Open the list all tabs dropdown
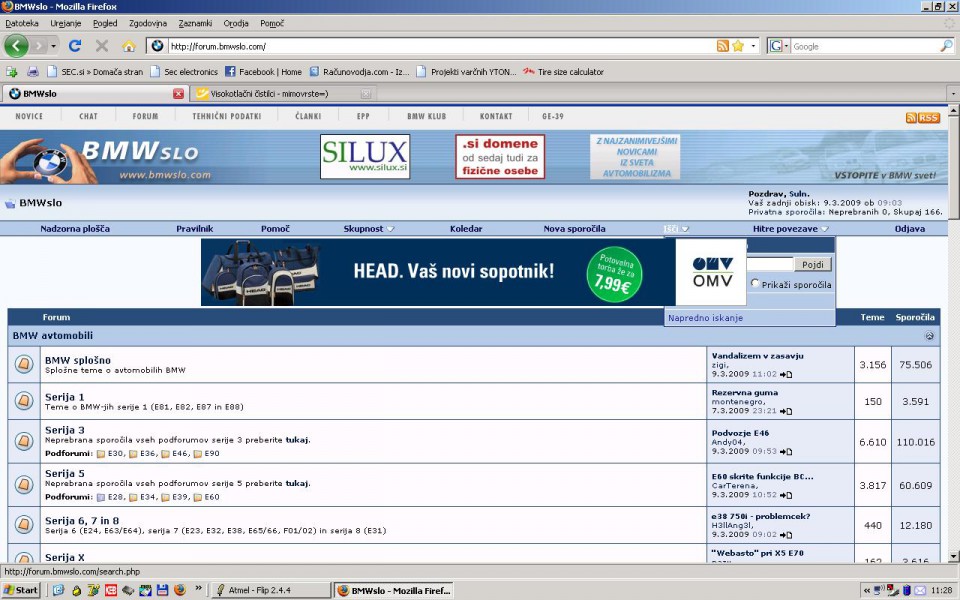Image resolution: width=960 pixels, height=600 pixels. pyautogui.click(x=953, y=94)
